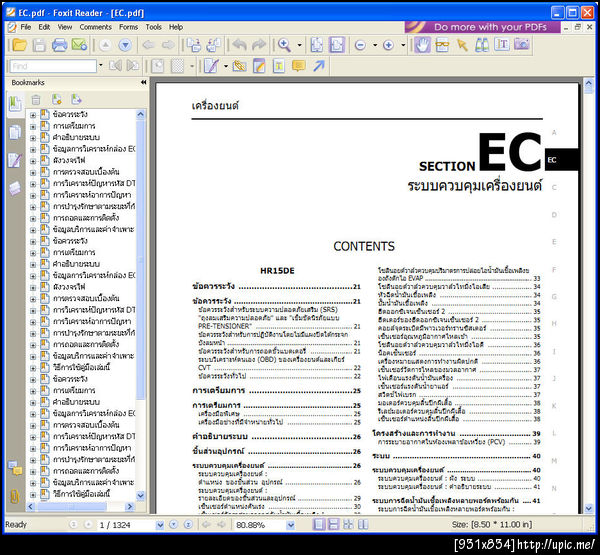Click the pencil drawing tool icon
This screenshot has height=555, width=600.
(211, 66)
